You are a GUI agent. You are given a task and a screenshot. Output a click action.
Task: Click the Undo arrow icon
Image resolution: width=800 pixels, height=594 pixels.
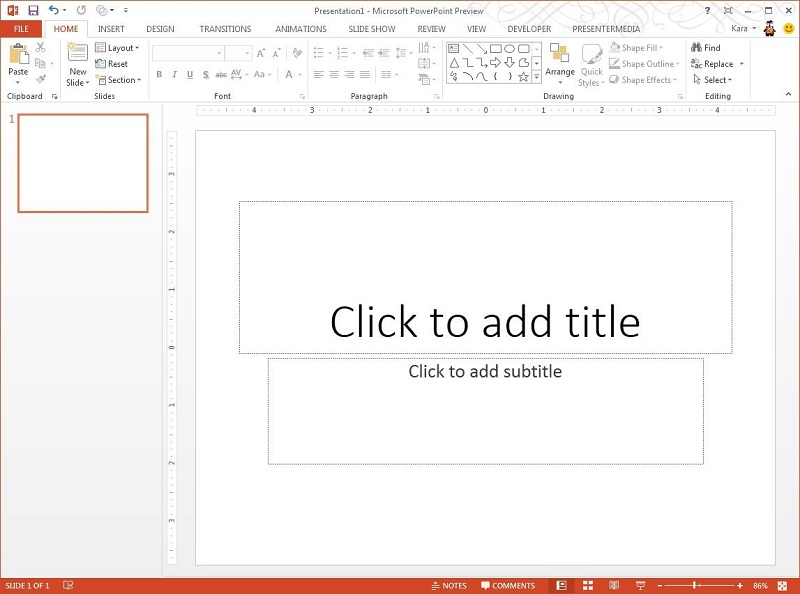pos(53,10)
